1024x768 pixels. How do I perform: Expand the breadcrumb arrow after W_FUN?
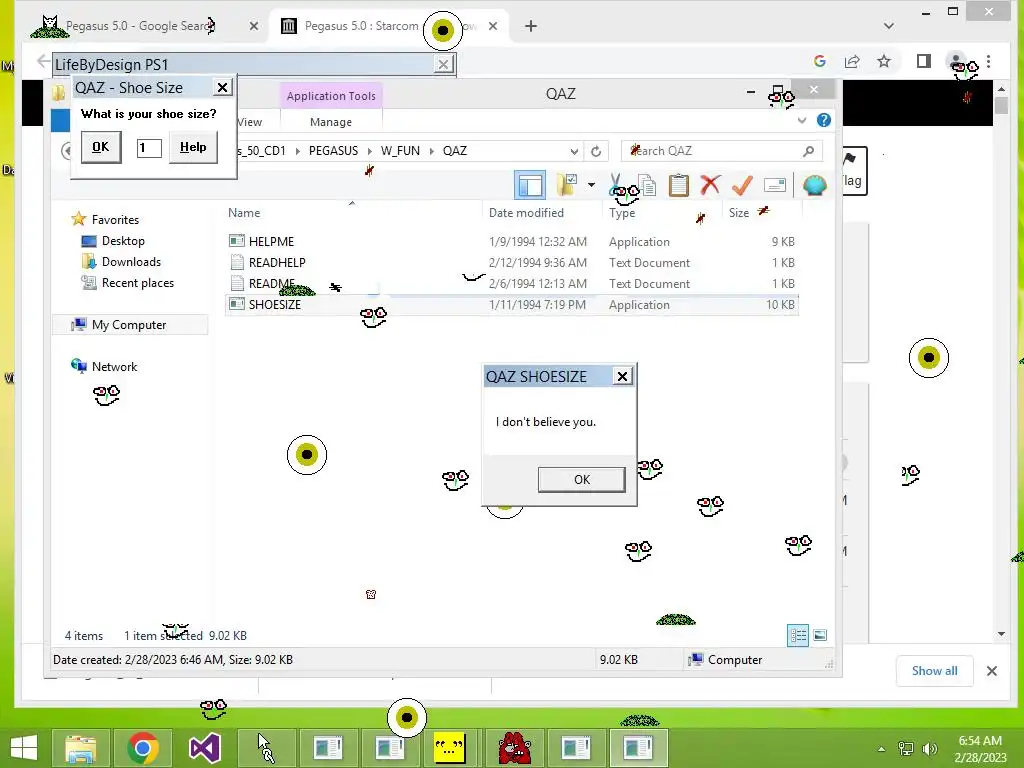[431, 151]
